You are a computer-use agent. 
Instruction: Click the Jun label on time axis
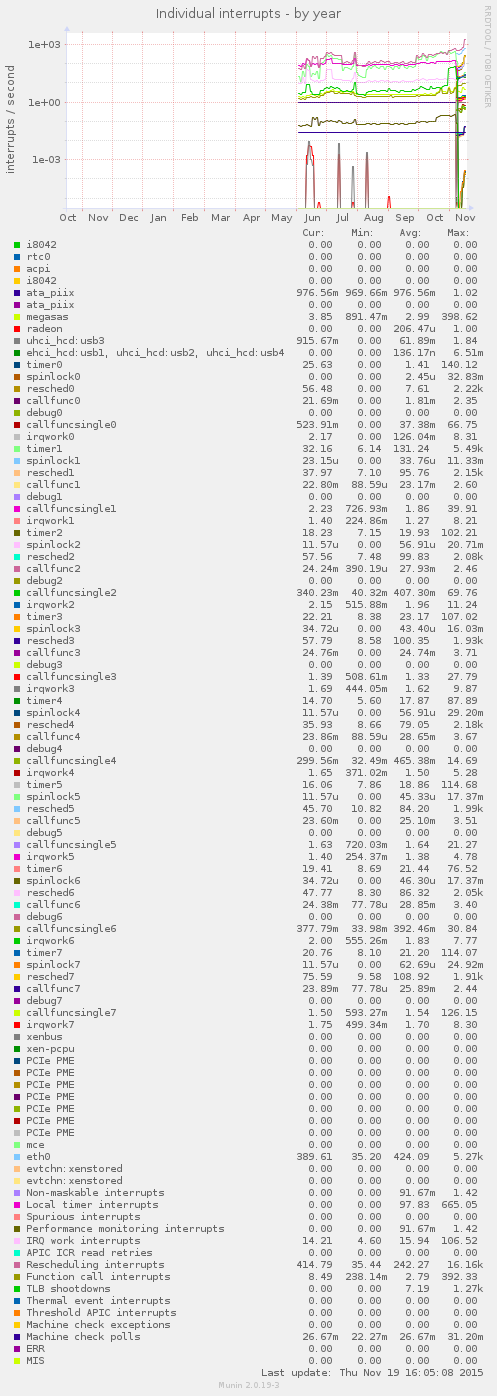(x=312, y=217)
